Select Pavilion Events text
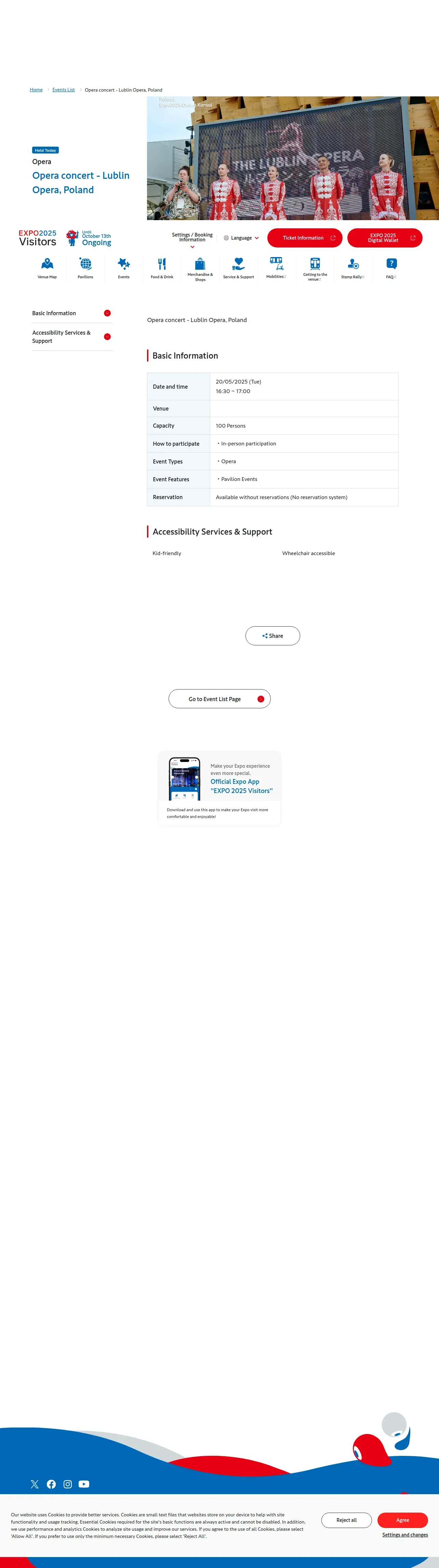 coord(239,479)
